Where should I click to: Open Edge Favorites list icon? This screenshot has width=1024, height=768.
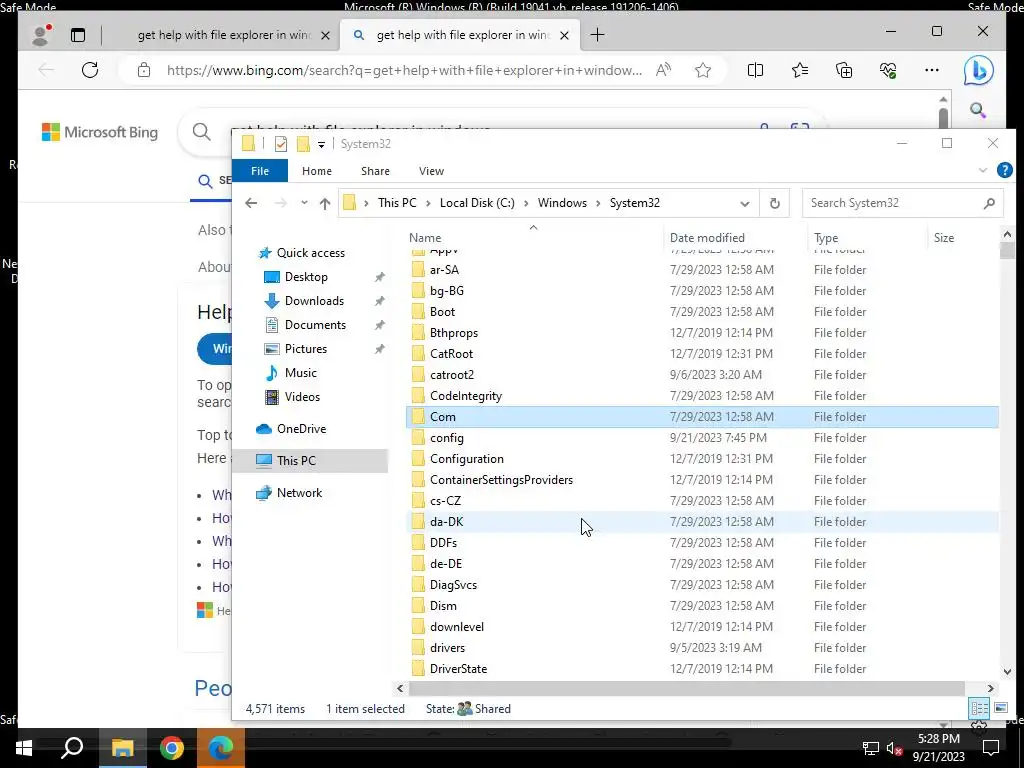(x=799, y=70)
